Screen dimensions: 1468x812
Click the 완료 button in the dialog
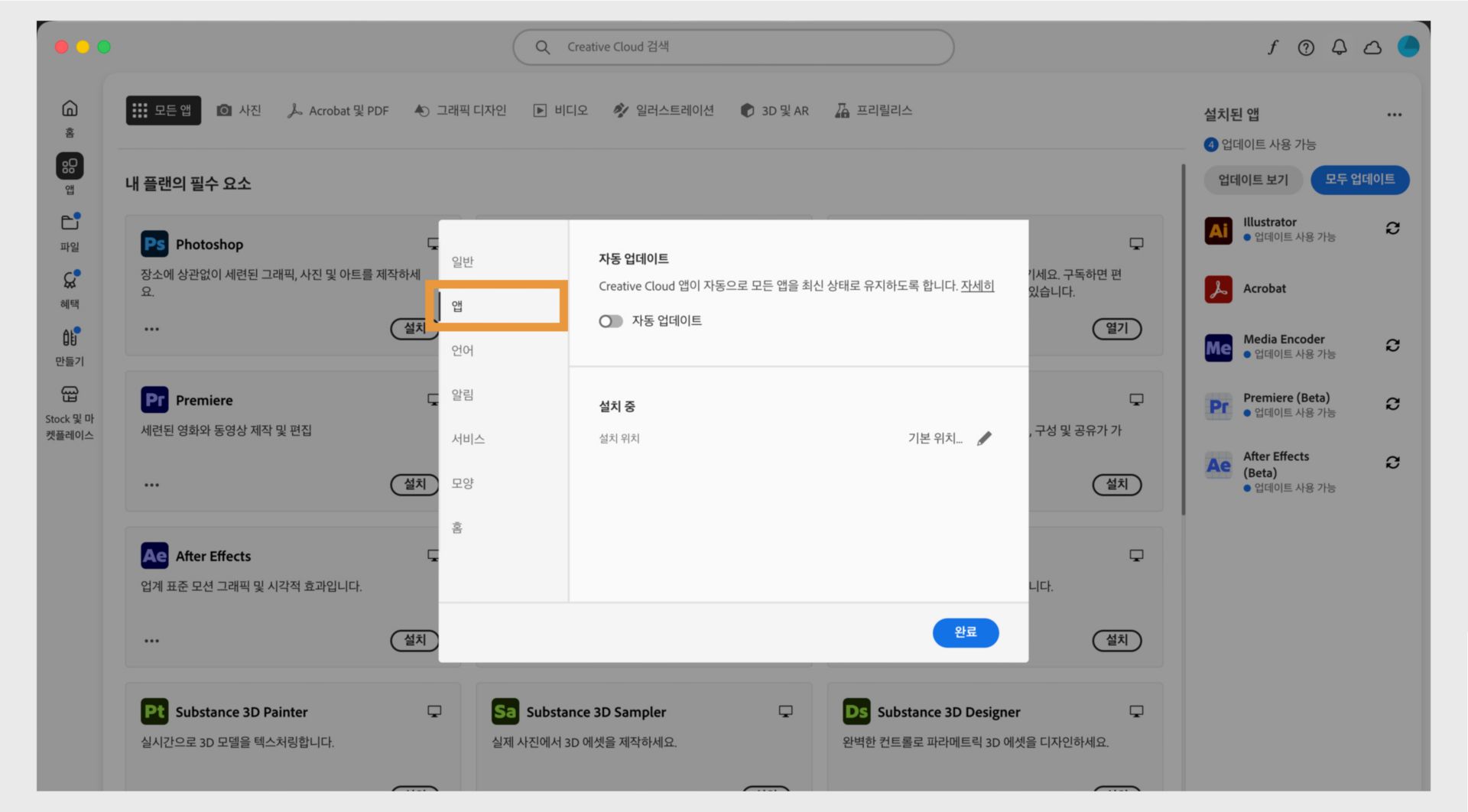[x=966, y=632]
